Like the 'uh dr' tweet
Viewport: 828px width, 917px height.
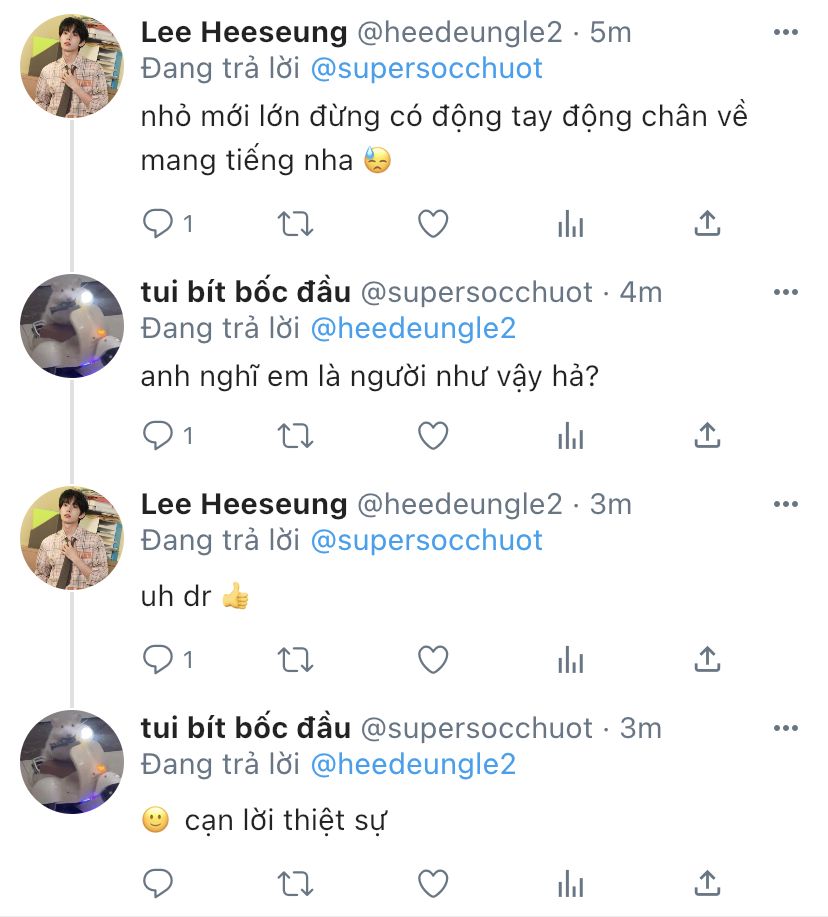432,659
